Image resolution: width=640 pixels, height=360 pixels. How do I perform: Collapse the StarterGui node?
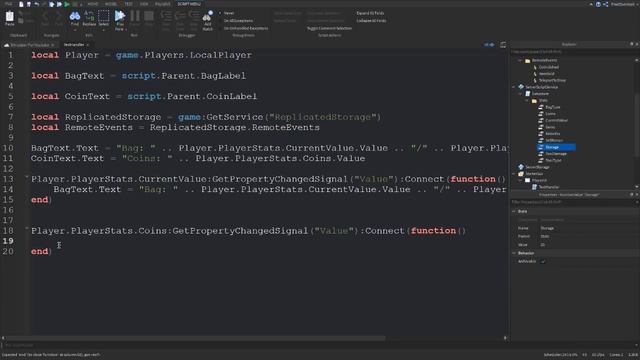(x=514, y=173)
